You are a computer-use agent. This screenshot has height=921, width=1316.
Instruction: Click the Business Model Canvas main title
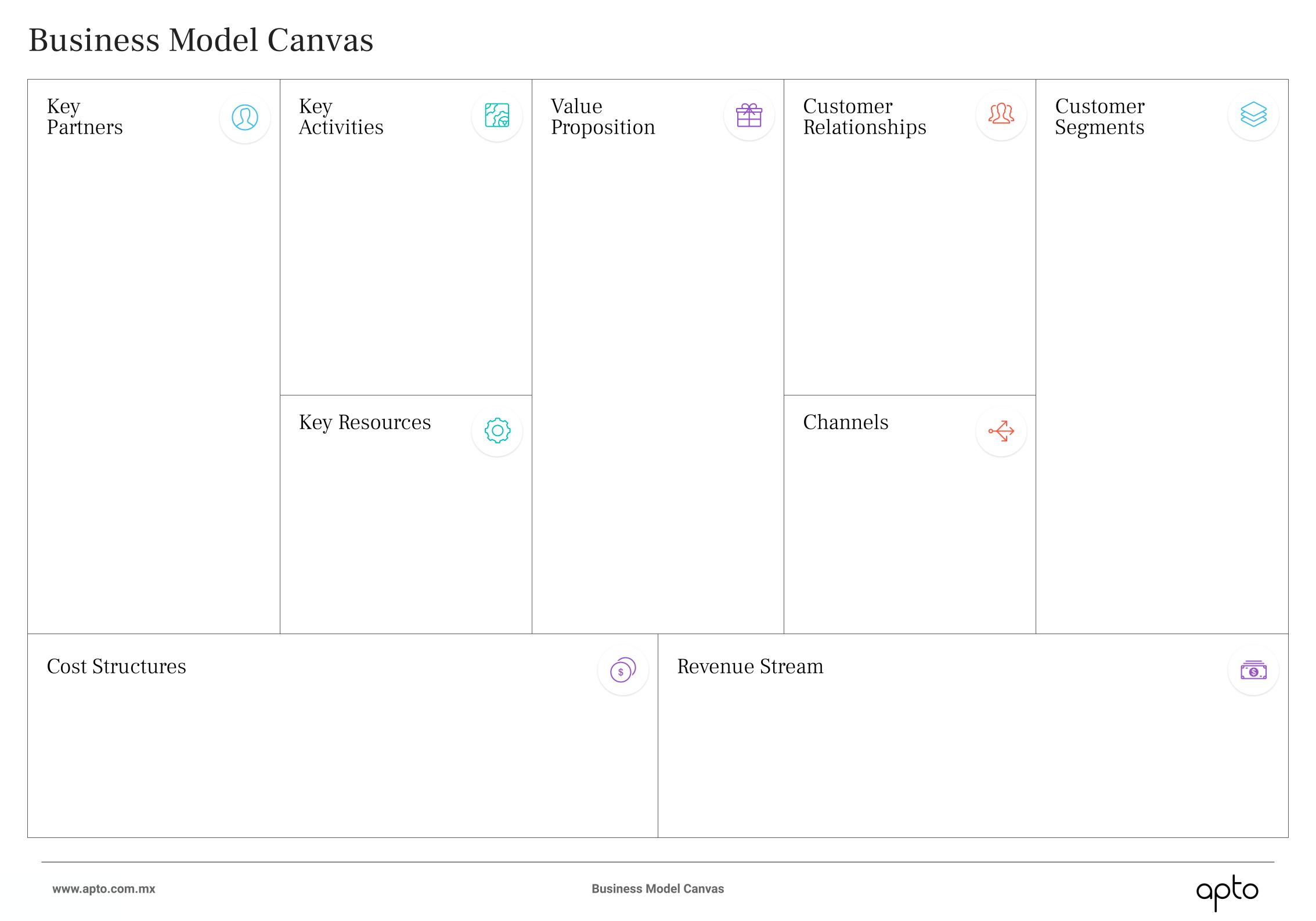tap(201, 40)
